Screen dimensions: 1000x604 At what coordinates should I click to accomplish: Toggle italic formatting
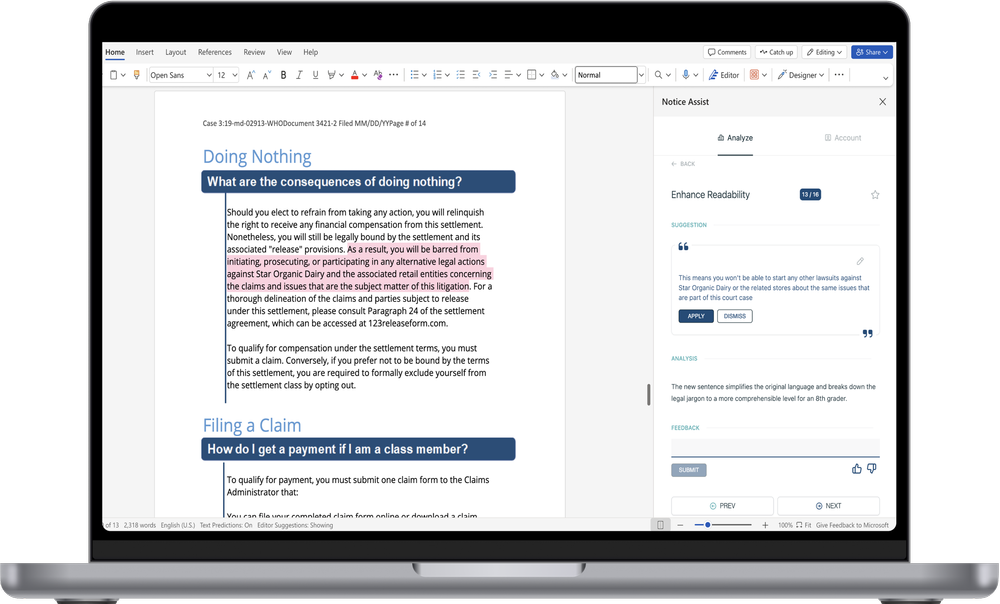coord(299,75)
